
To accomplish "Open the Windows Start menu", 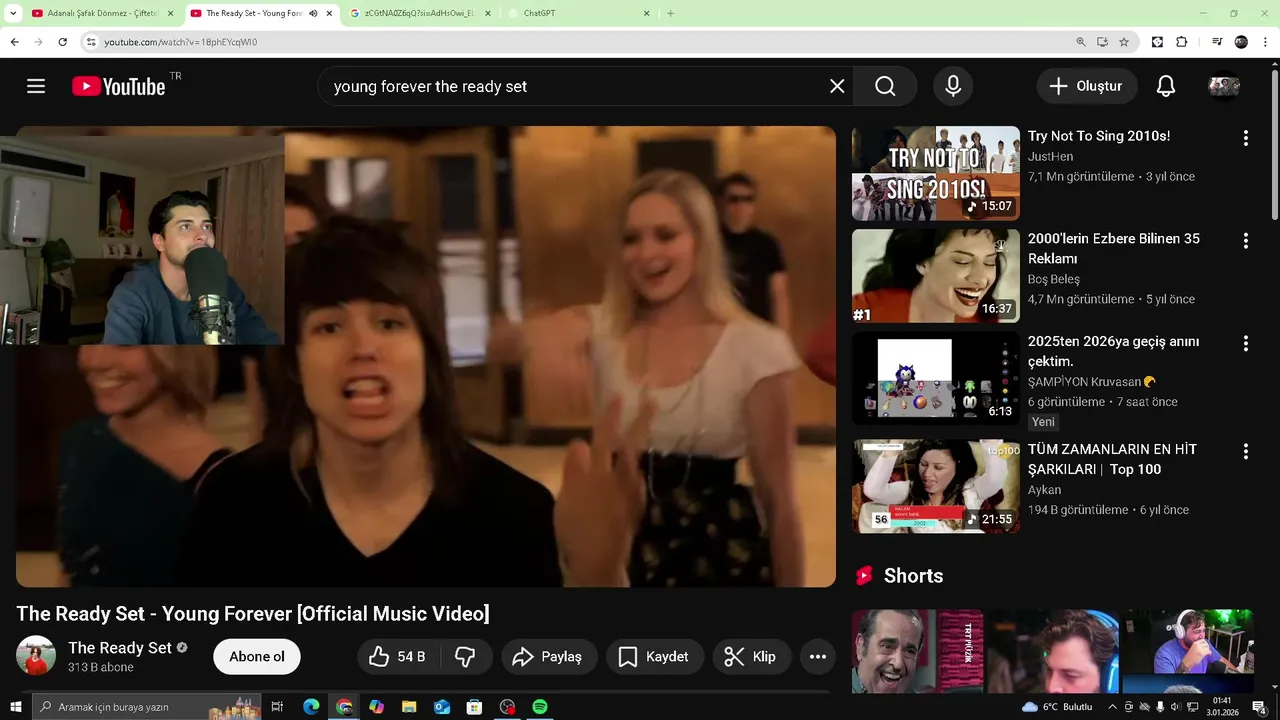I will coord(15,707).
